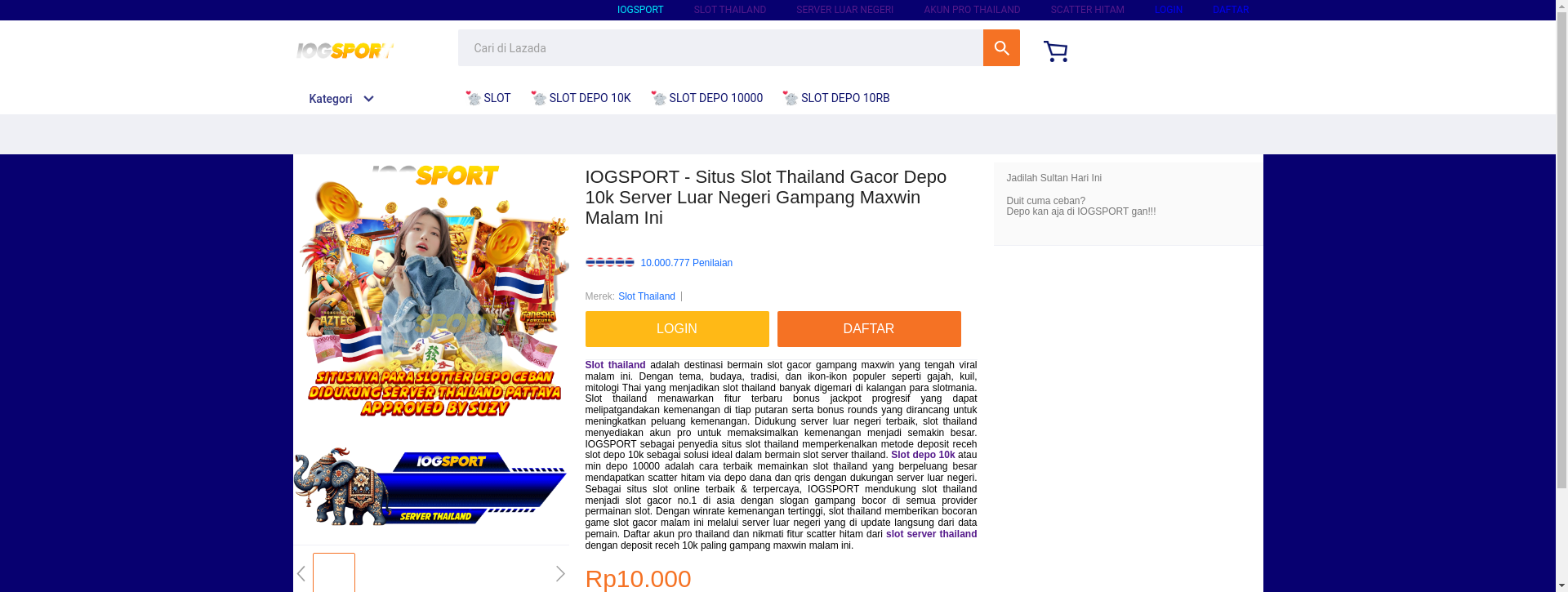Open SLOT THAILAND in top menu

click(x=730, y=10)
